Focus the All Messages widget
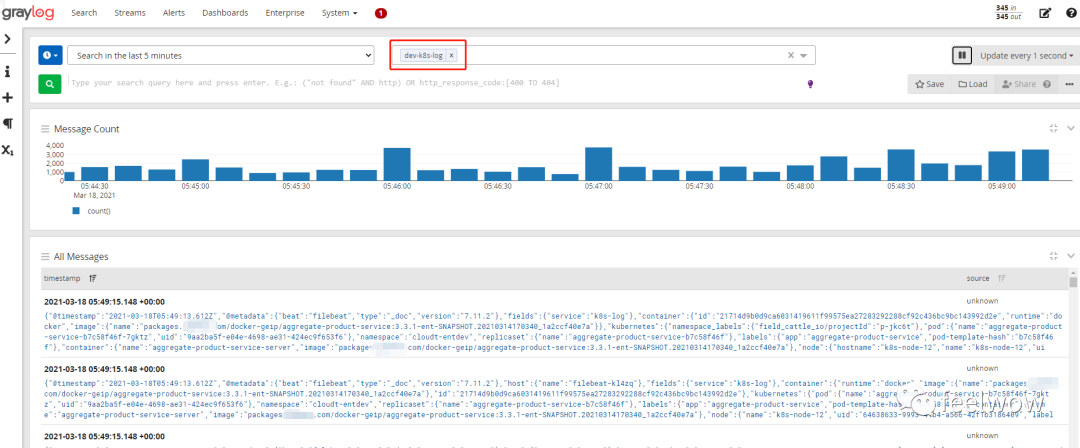This screenshot has width=1080, height=448. (x=1053, y=256)
